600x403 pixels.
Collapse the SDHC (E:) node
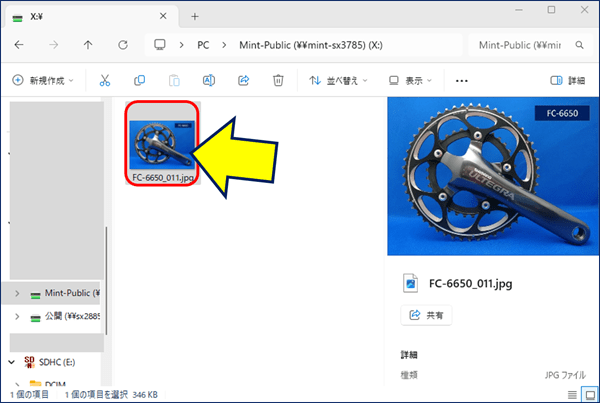[x=11, y=362]
